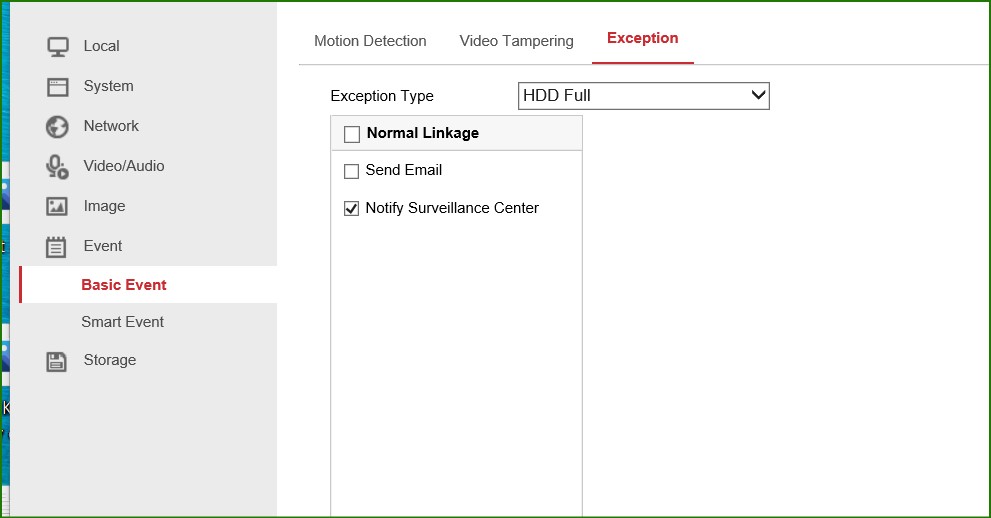Tick the Normal Linkage header checkbox

tap(351, 134)
